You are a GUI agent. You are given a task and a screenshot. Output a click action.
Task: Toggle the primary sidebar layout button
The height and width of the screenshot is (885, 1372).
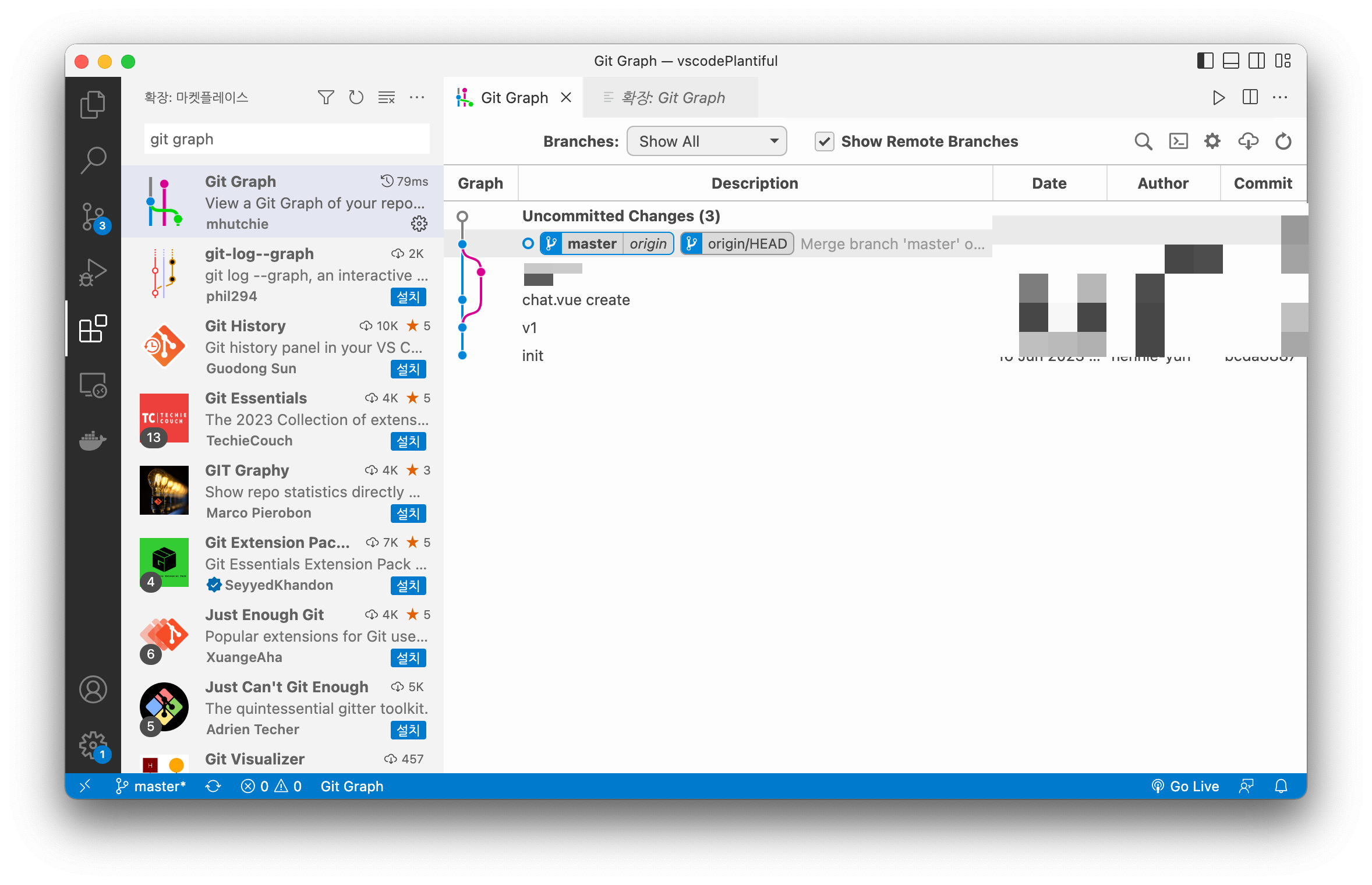coord(1205,61)
